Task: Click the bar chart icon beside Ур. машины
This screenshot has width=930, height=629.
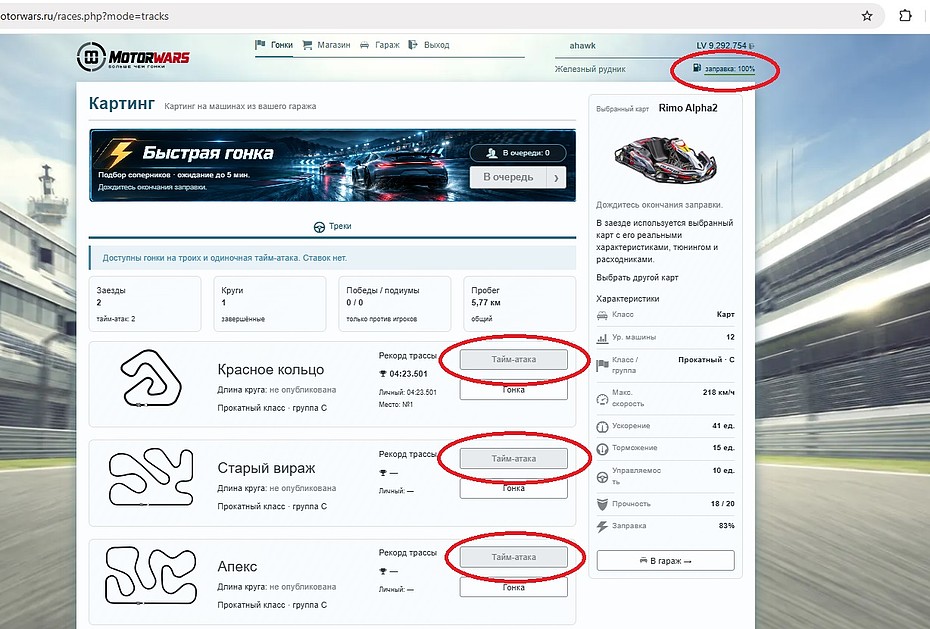Action: 602,338
